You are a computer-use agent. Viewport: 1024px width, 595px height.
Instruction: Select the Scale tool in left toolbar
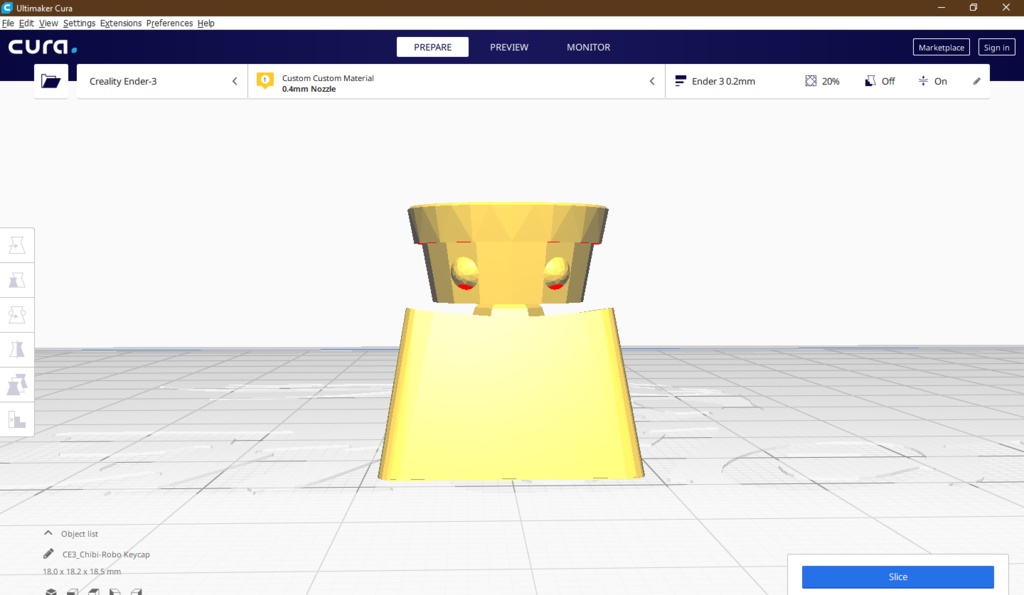tap(17, 281)
